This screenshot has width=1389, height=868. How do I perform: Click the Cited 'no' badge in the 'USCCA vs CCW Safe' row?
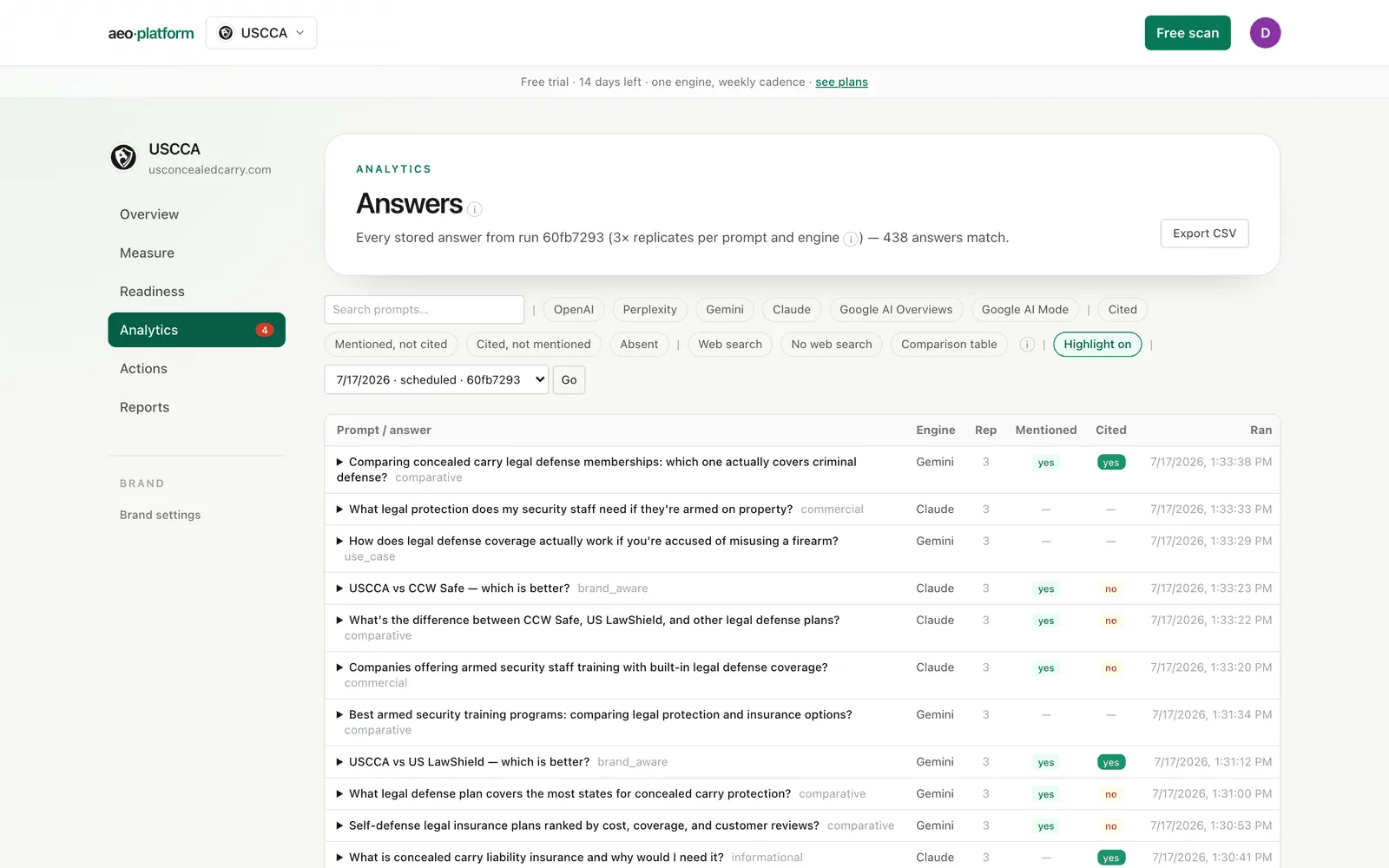click(1111, 589)
